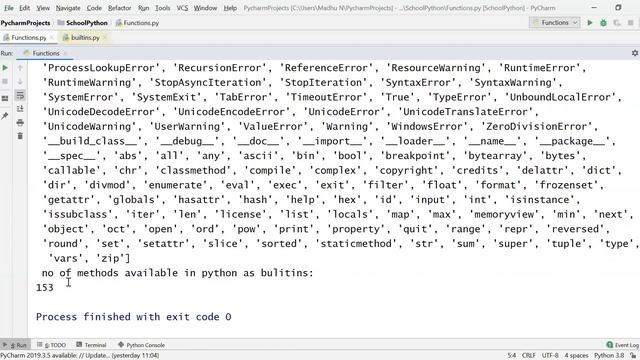
Task: Open the Navigate menu
Action: [x=68, y=8]
